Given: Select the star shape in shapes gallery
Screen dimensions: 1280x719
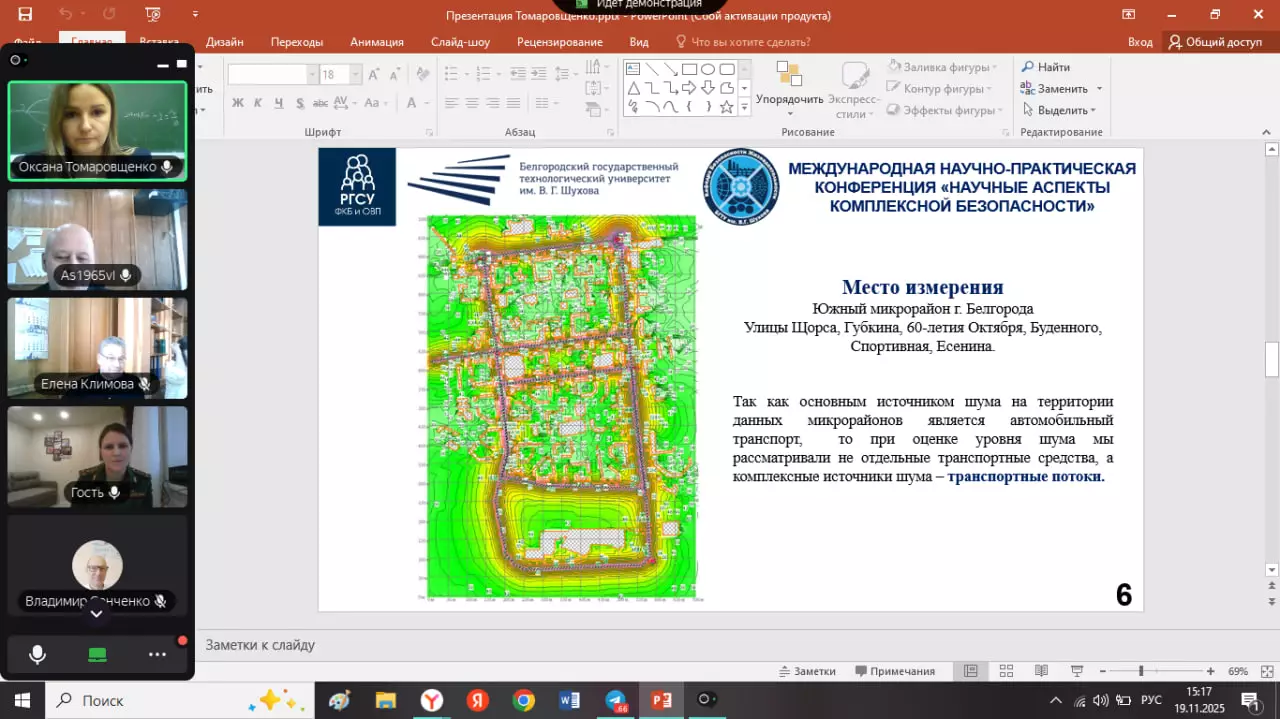Looking at the screenshot, I should tap(727, 107).
